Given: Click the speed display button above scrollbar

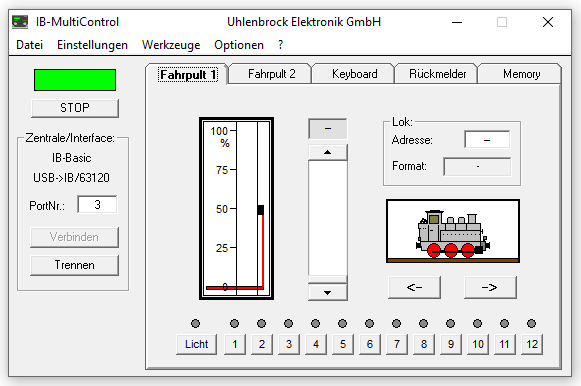Looking at the screenshot, I should 328,129.
